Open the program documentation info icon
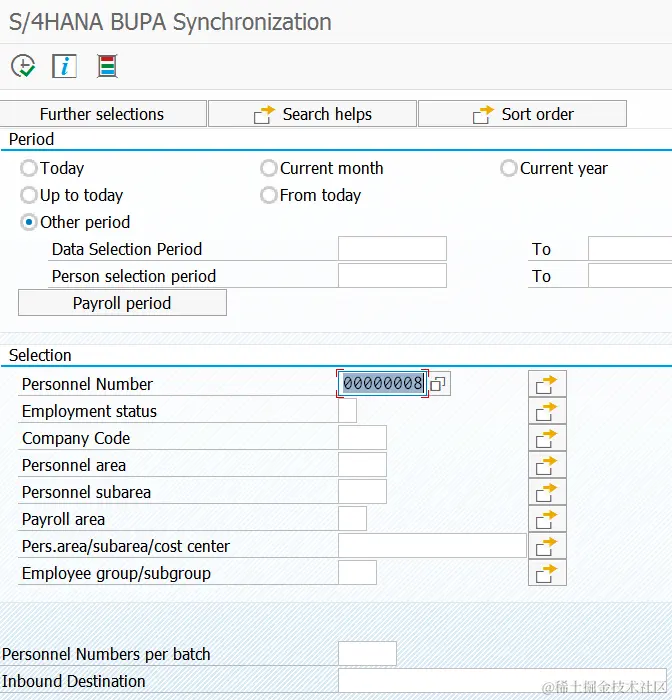The height and width of the screenshot is (700, 672). tap(64, 66)
